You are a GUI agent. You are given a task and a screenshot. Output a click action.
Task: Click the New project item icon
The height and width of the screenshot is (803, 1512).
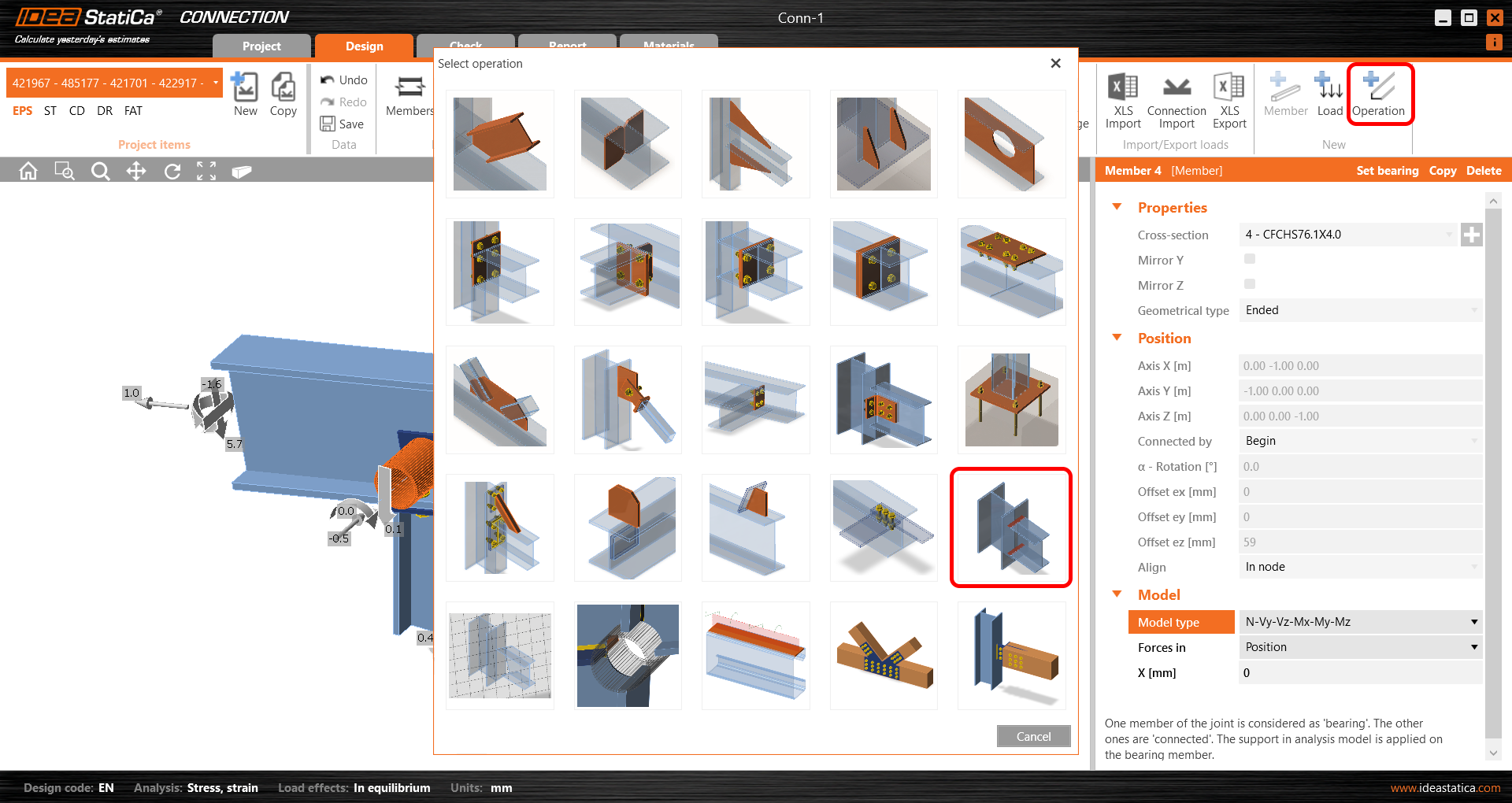tap(245, 94)
